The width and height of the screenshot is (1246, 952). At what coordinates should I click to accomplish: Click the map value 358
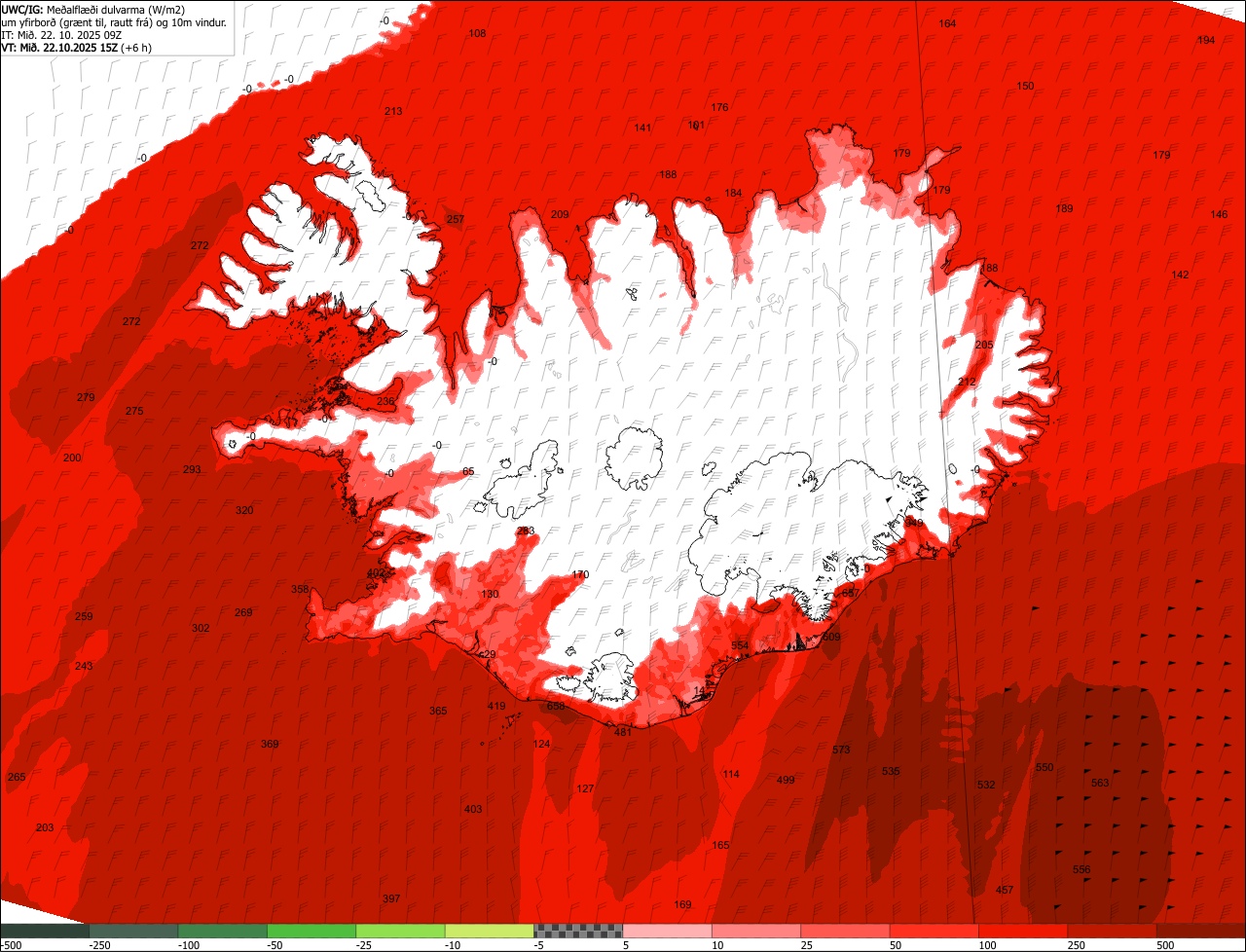pyautogui.click(x=300, y=589)
